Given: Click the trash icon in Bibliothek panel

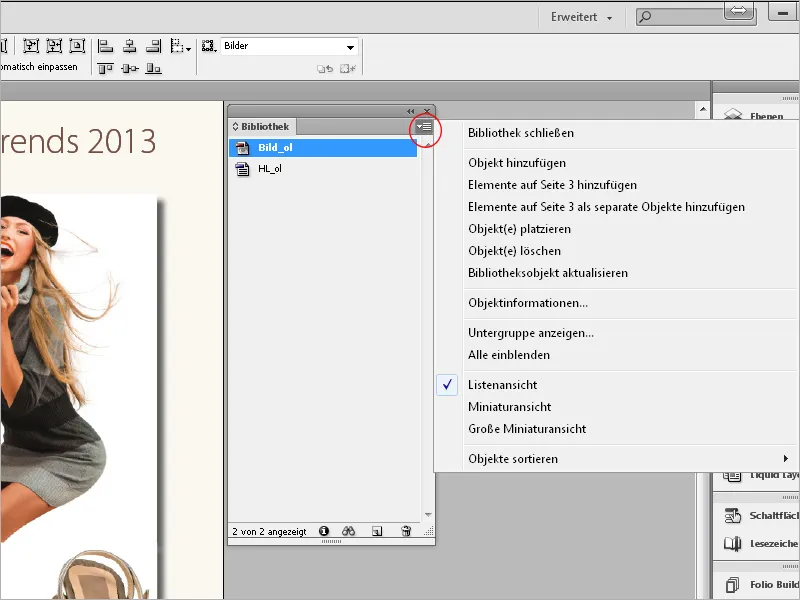Looking at the screenshot, I should pyautogui.click(x=406, y=531).
